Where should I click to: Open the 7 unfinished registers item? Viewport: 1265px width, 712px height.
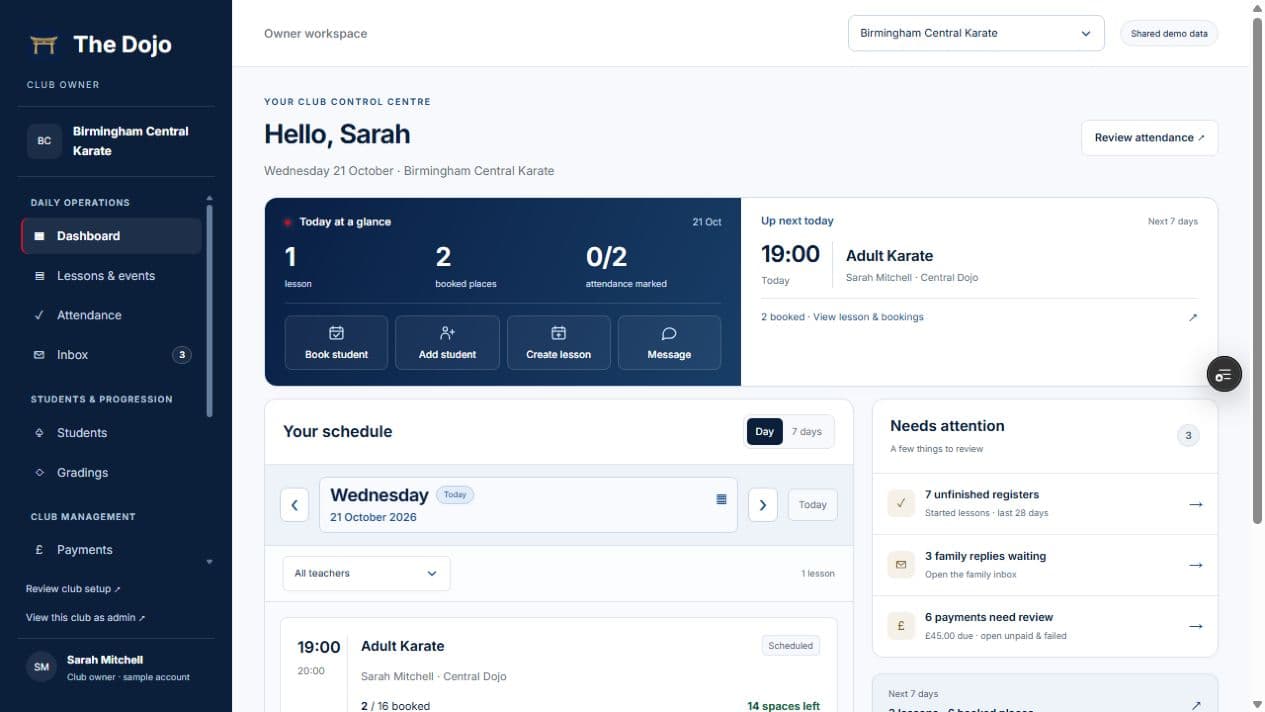(1045, 504)
